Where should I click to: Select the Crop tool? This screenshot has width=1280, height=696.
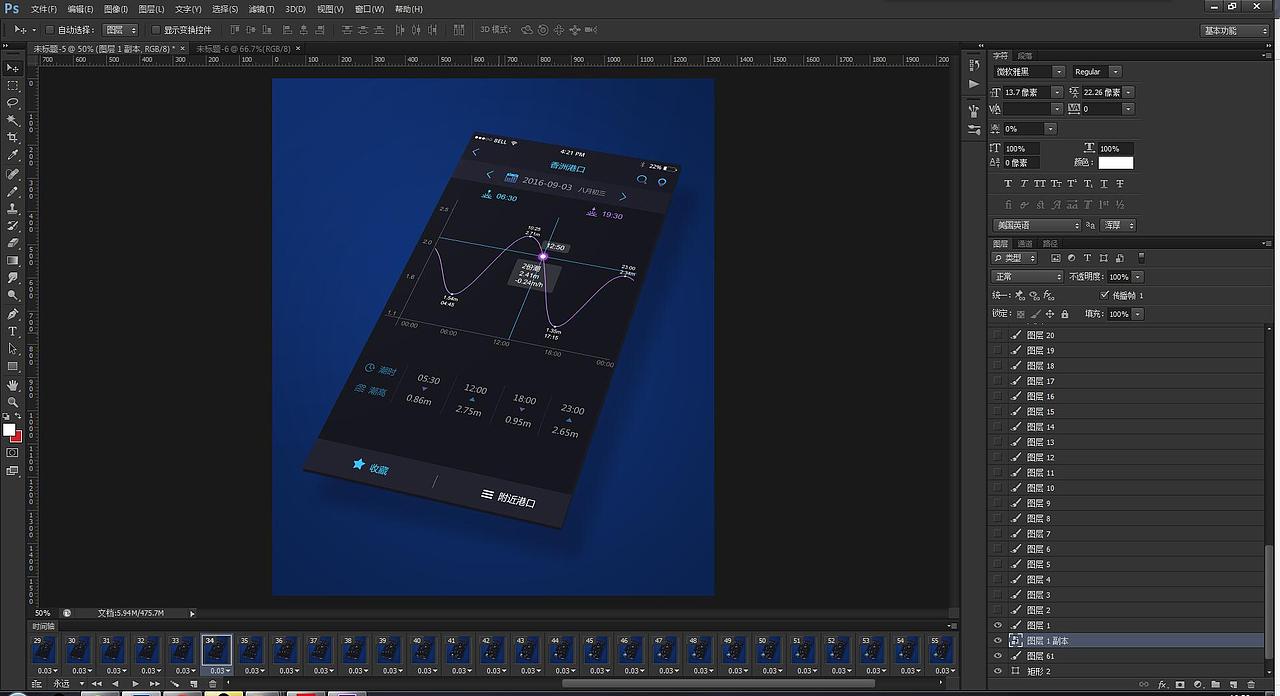[13, 137]
